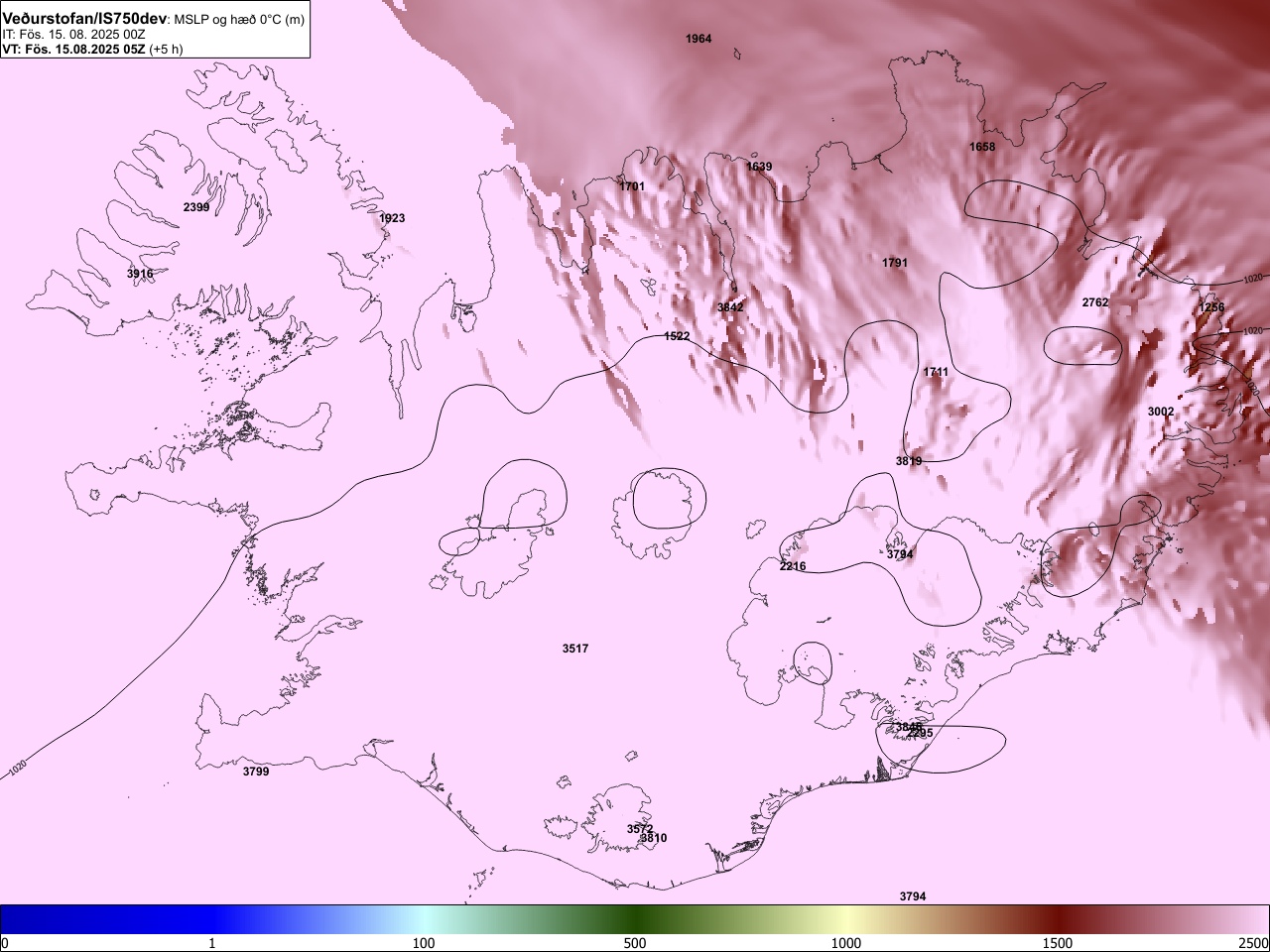Viewport: 1270px width, 952px height.
Task: Click the 1522 value on the contour
Action: 677,337
